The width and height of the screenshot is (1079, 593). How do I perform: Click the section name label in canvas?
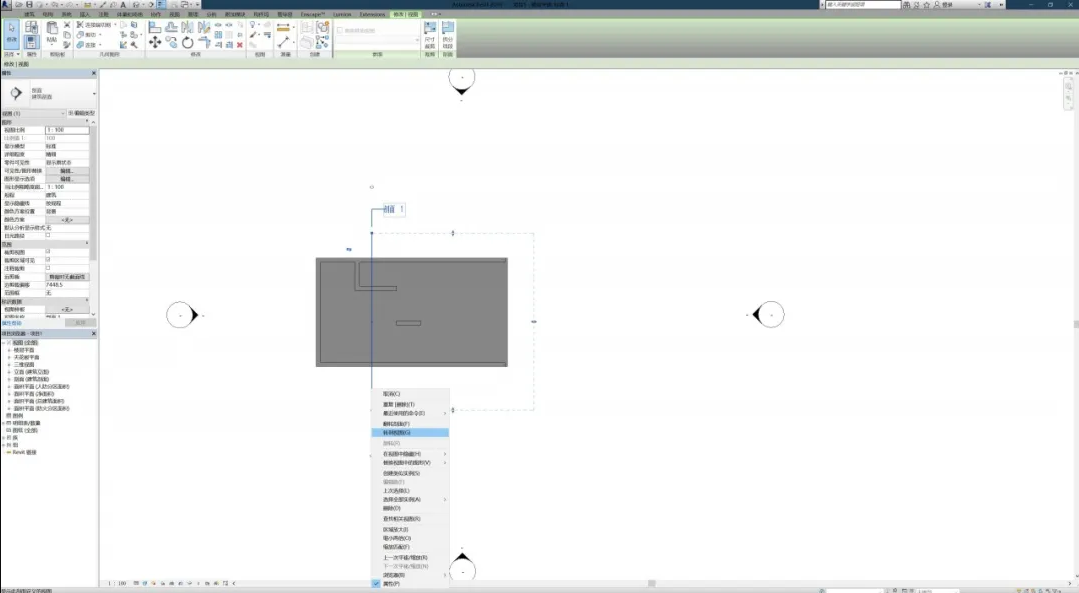pos(394,209)
